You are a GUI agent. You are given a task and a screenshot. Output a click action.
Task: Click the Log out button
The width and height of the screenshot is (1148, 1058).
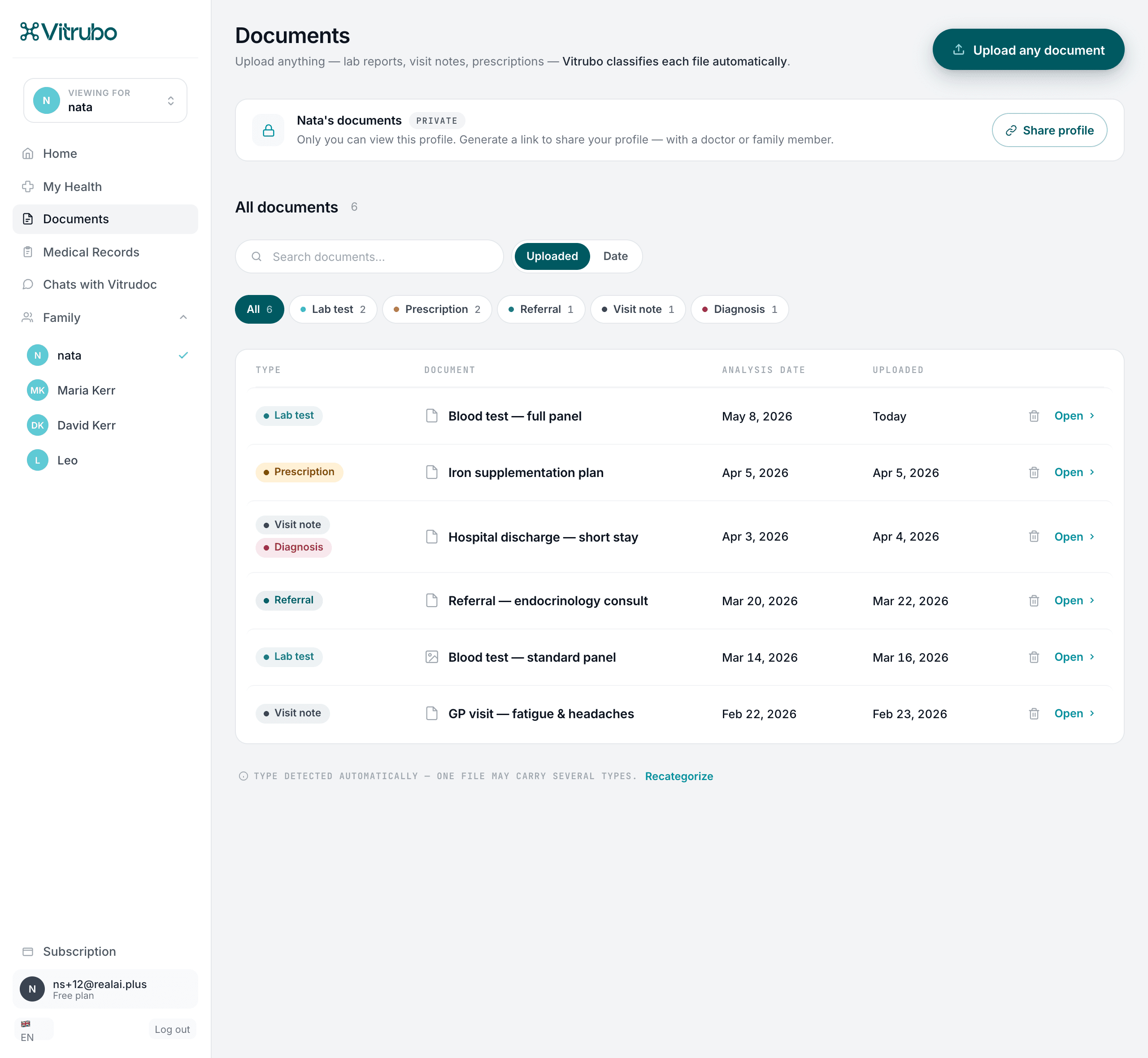tap(172, 1029)
